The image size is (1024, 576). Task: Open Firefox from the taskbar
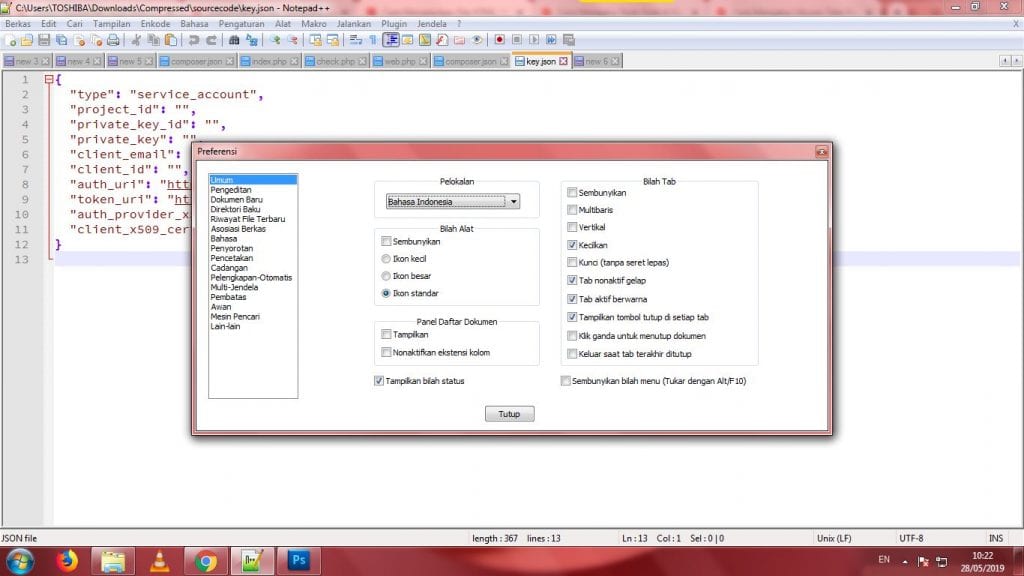click(66, 561)
